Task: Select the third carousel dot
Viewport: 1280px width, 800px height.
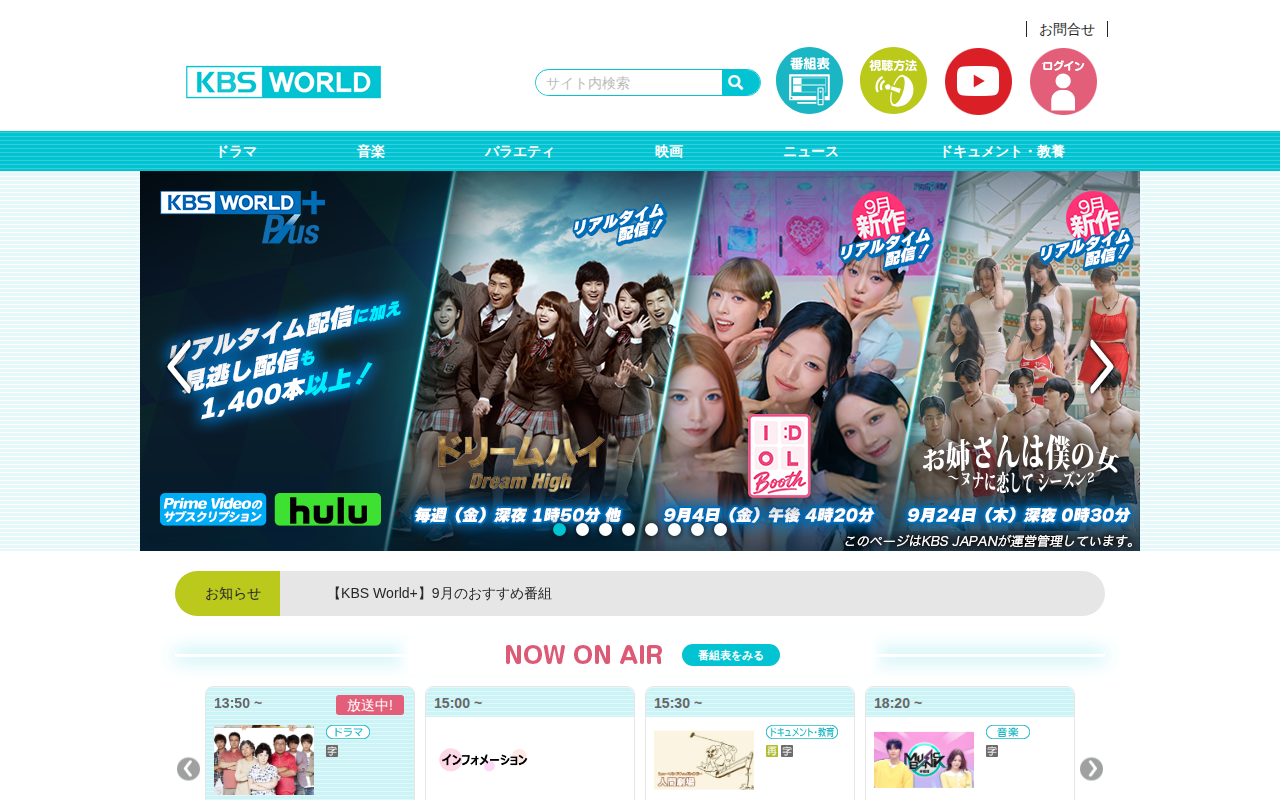Action: point(606,530)
